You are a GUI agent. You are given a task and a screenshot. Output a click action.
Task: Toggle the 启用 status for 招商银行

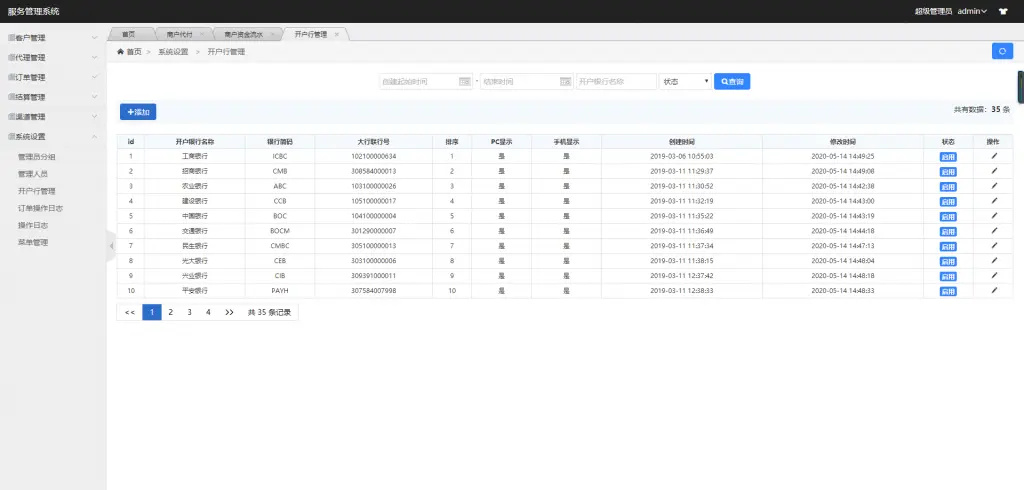(x=948, y=172)
